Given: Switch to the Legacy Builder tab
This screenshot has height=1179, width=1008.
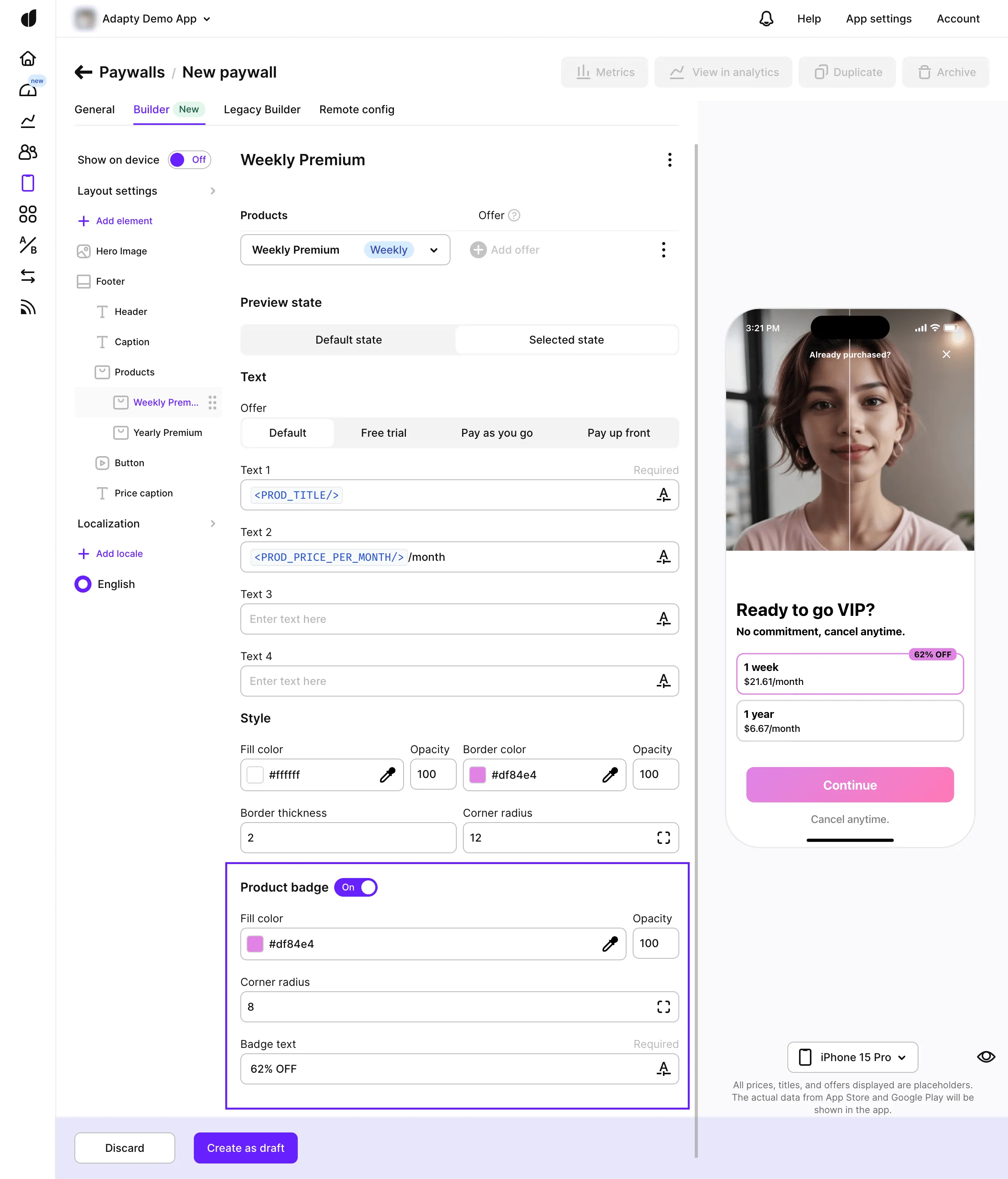Looking at the screenshot, I should coord(262,109).
